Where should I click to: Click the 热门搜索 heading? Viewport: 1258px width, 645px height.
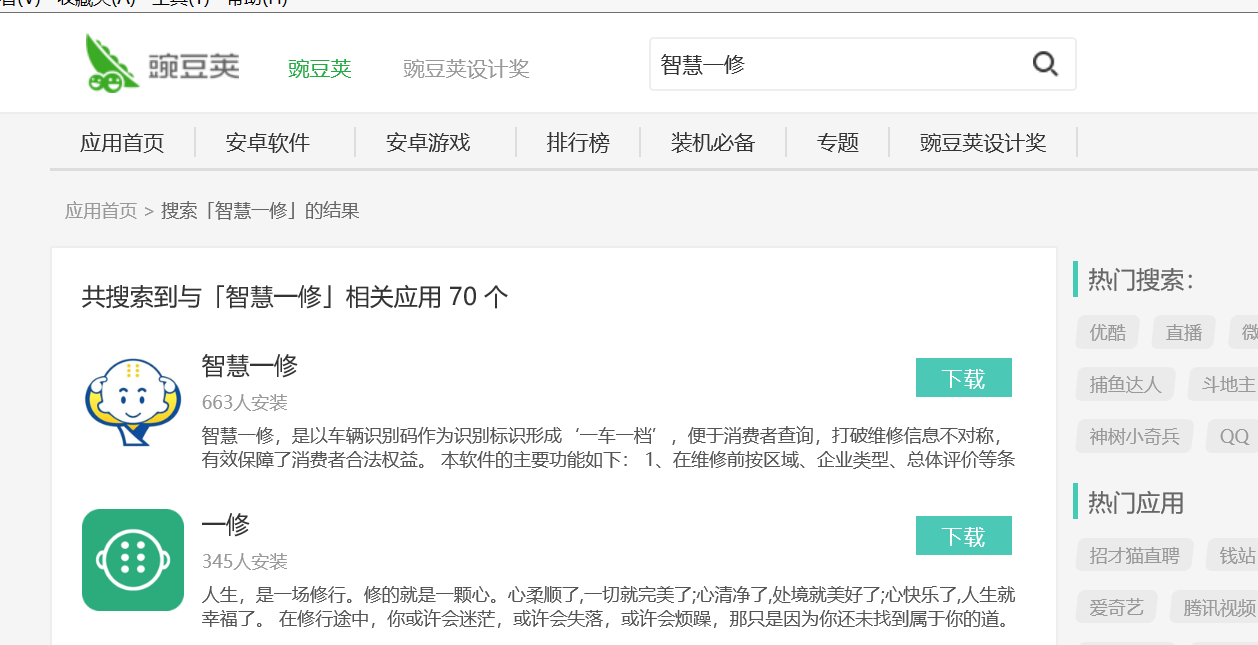click(1142, 280)
